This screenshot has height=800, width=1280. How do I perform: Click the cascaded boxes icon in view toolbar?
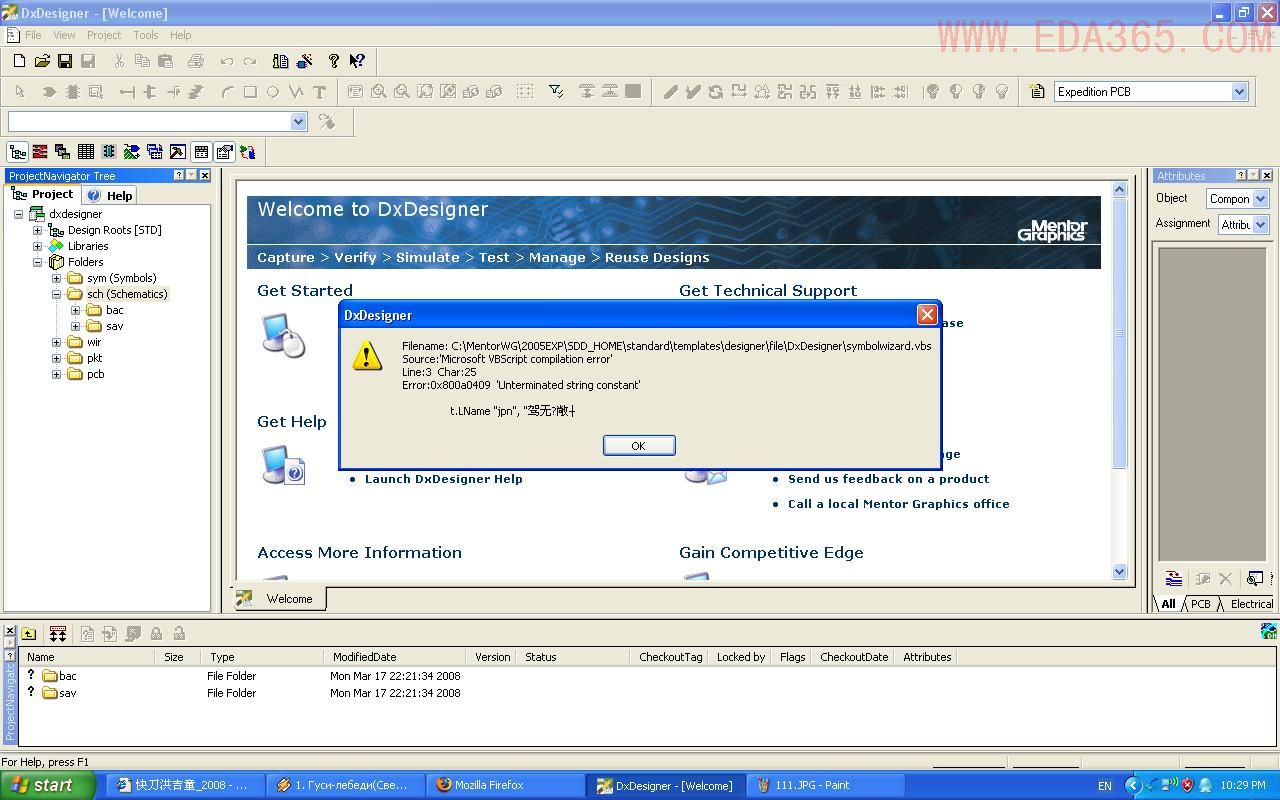(x=63, y=152)
